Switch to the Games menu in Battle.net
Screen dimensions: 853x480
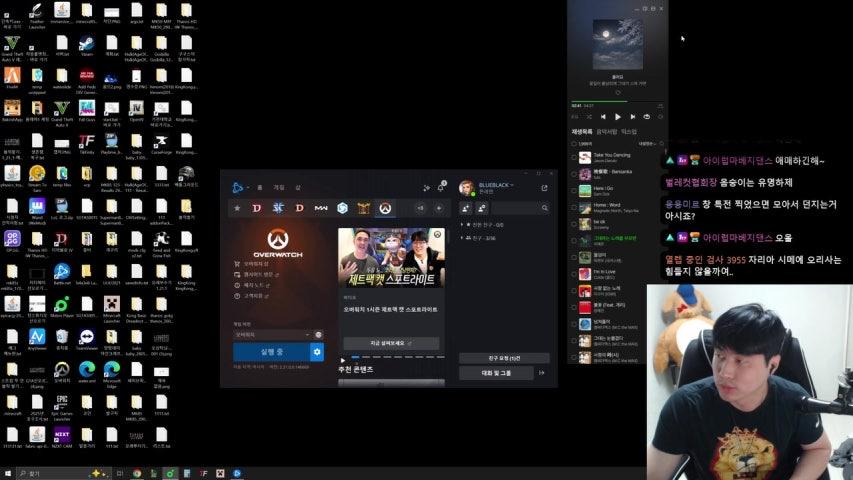click(x=279, y=187)
